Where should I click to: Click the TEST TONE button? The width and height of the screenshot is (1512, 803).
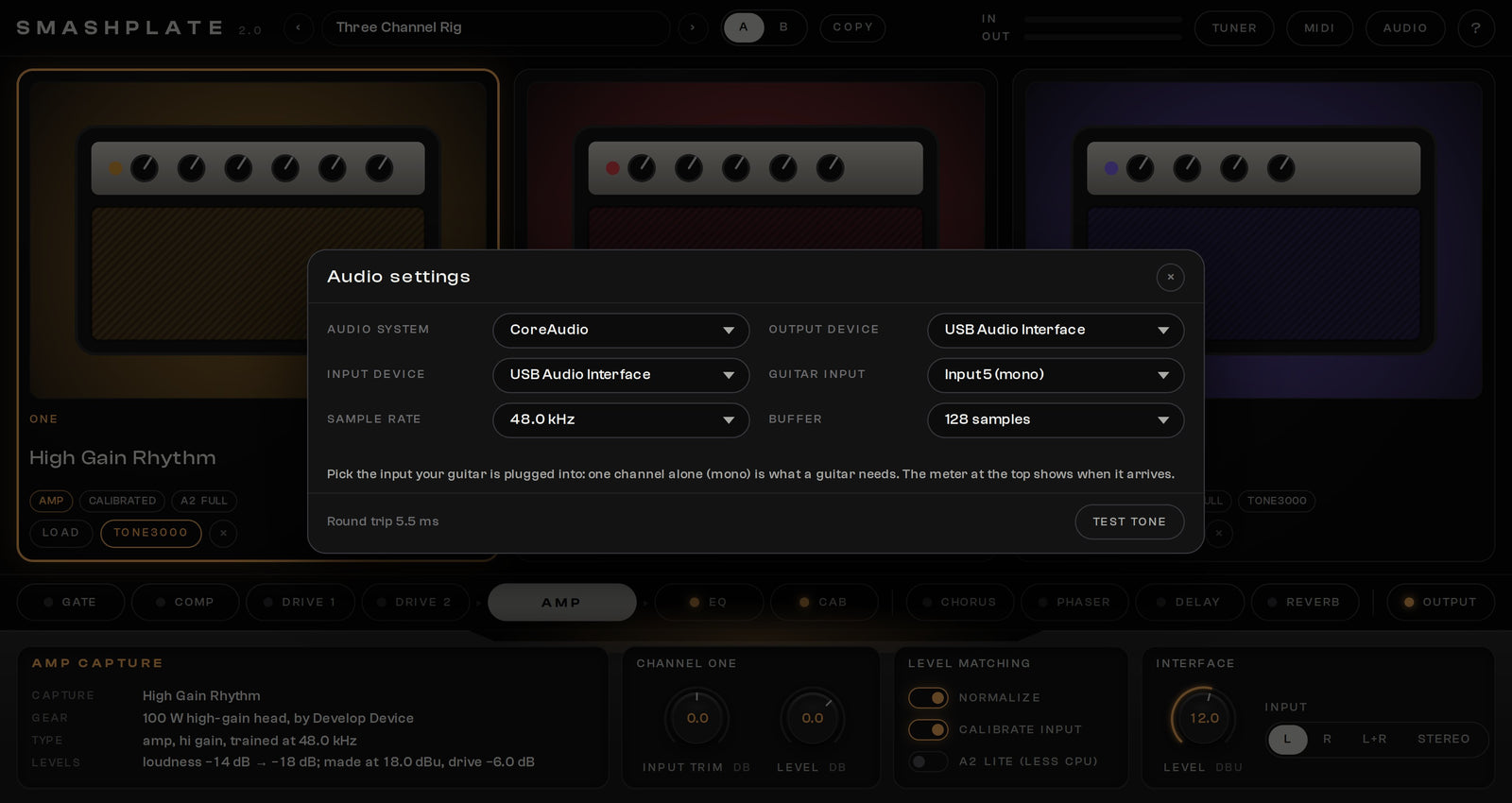(x=1129, y=521)
